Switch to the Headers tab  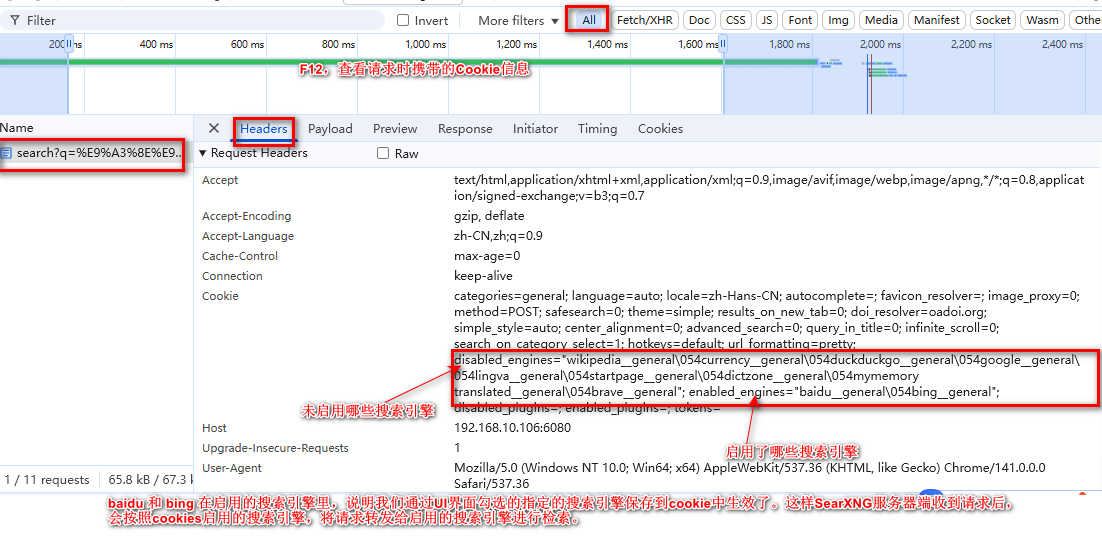[x=264, y=129]
